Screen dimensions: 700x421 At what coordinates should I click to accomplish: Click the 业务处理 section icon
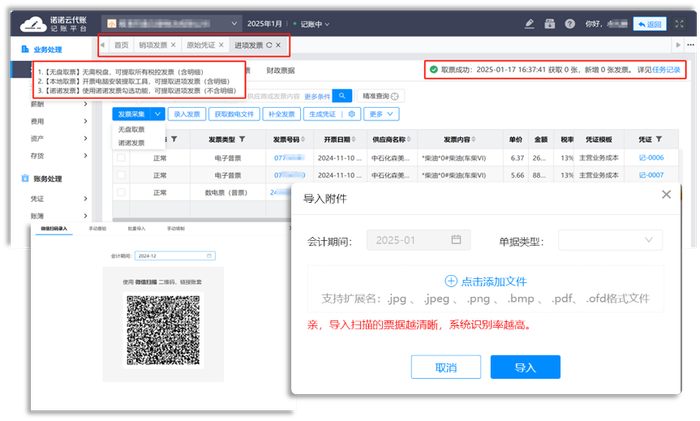(x=25, y=49)
